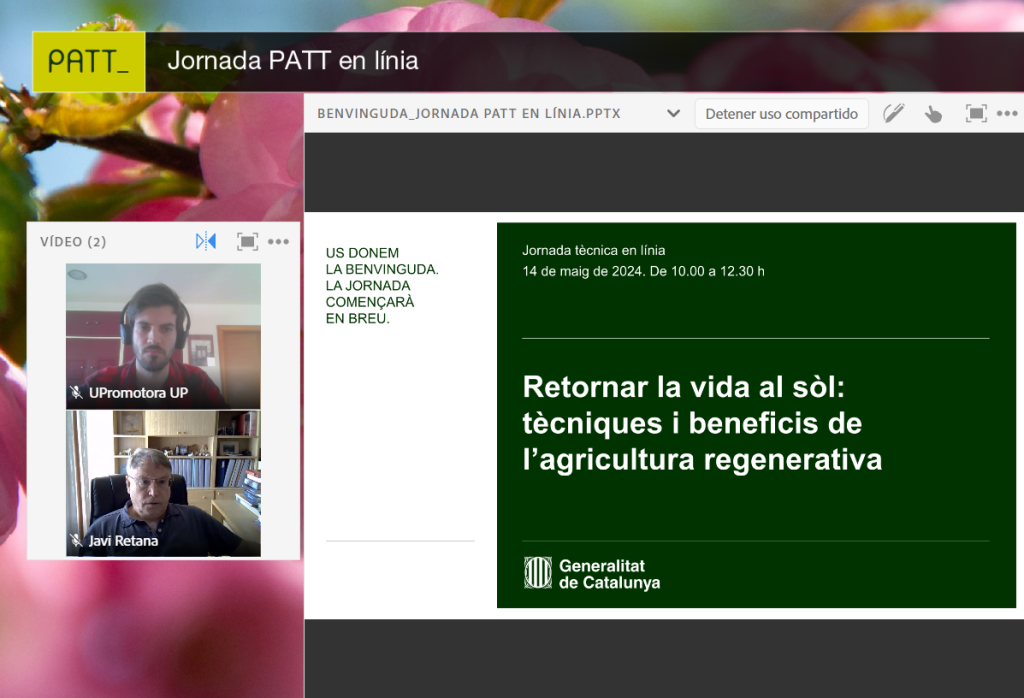The width and height of the screenshot is (1024, 698).
Task: Click the Generalitat de Catalunya logo on slide
Action: (592, 573)
